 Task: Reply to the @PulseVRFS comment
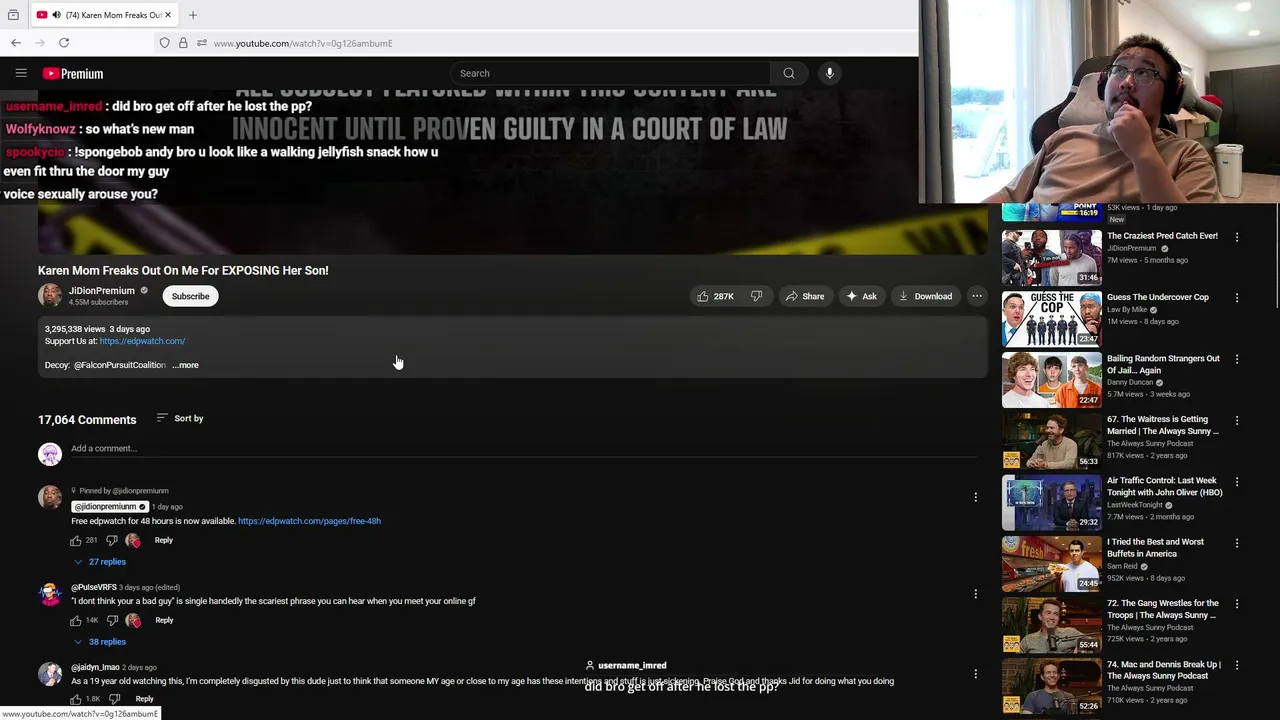164,620
